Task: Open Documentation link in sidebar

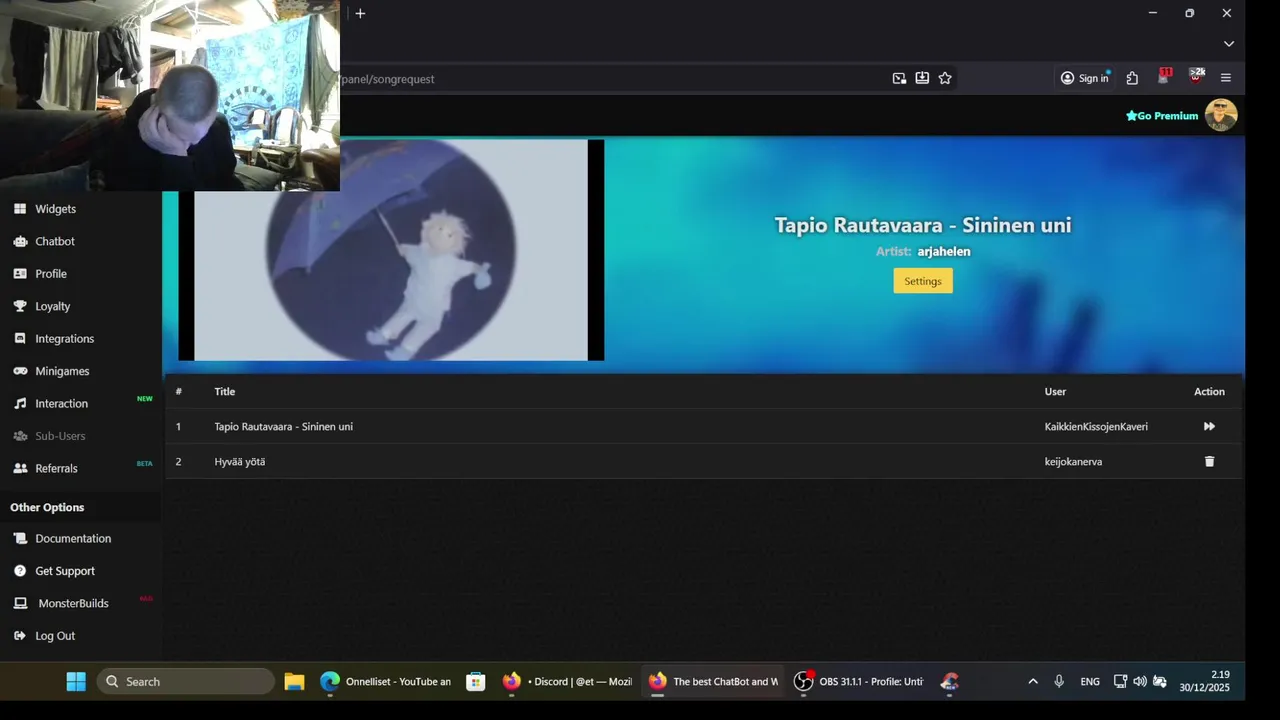Action: (x=73, y=538)
